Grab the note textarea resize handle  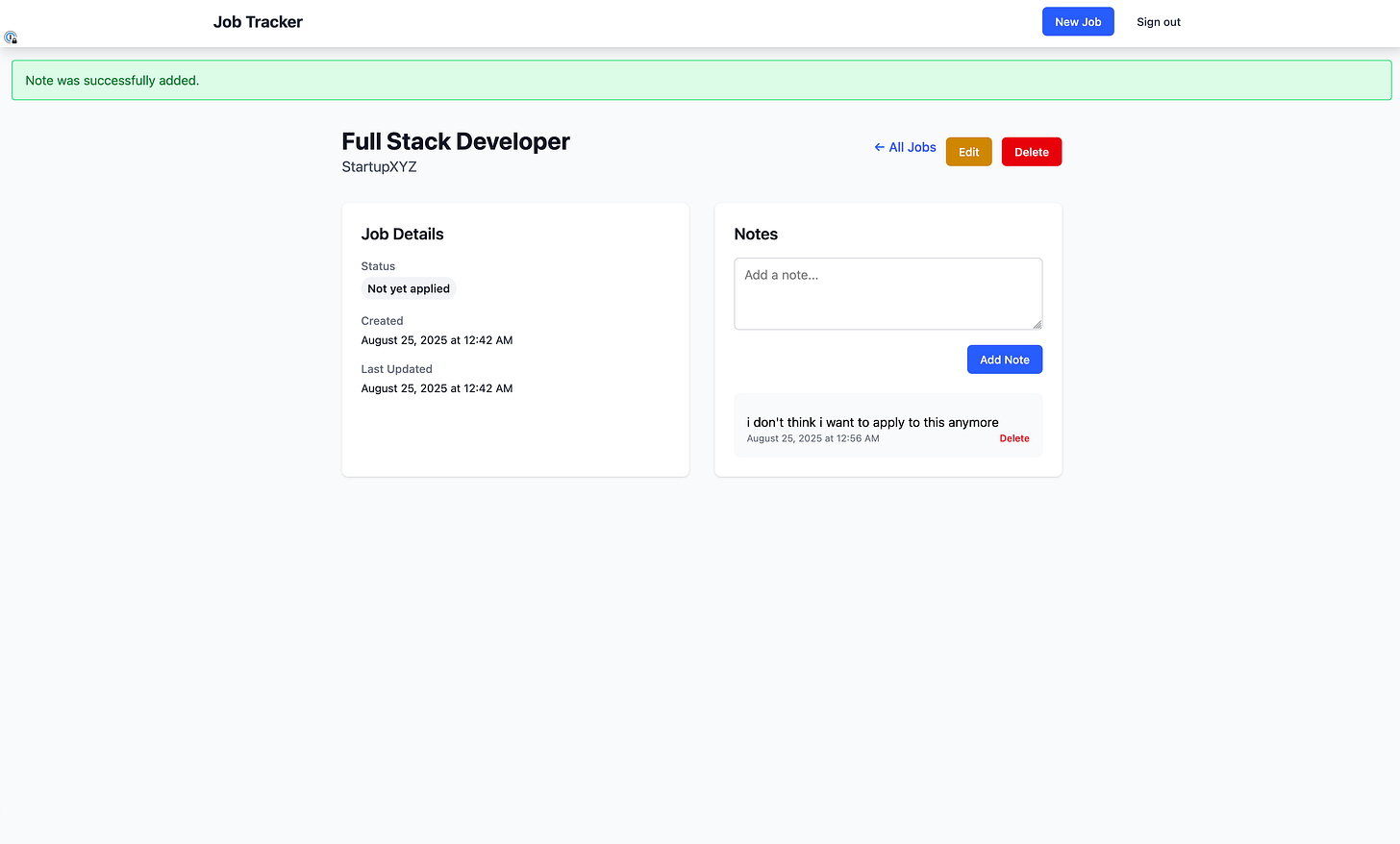tap(1037, 324)
